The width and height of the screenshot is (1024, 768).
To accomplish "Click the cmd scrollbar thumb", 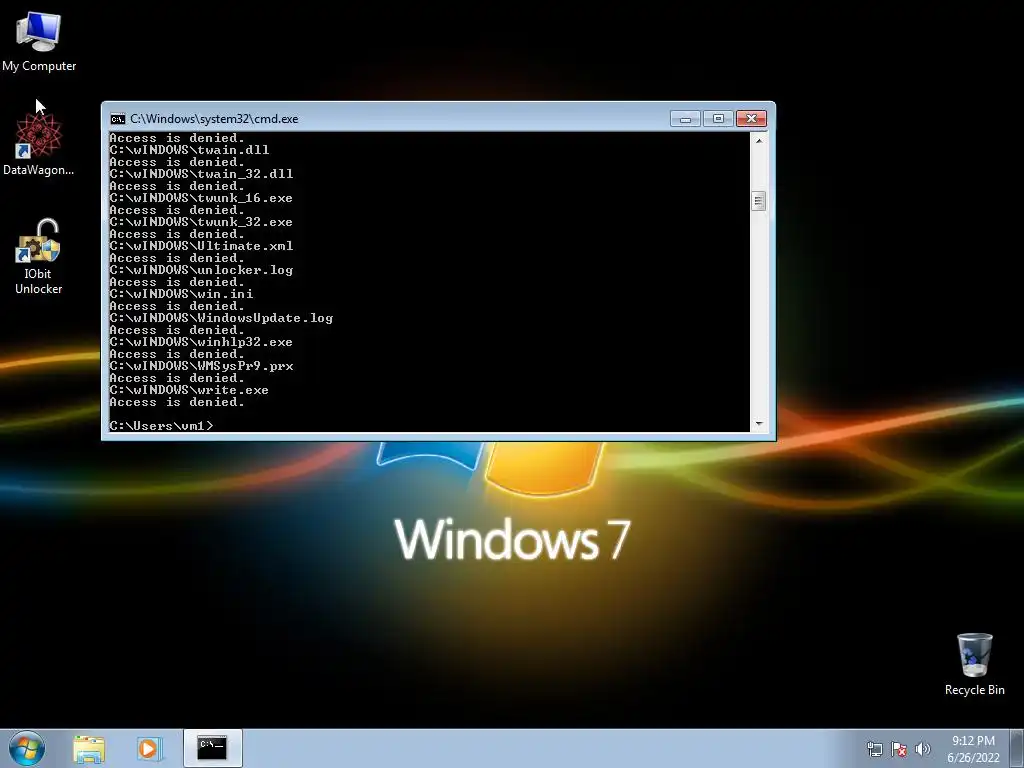I will pos(758,201).
